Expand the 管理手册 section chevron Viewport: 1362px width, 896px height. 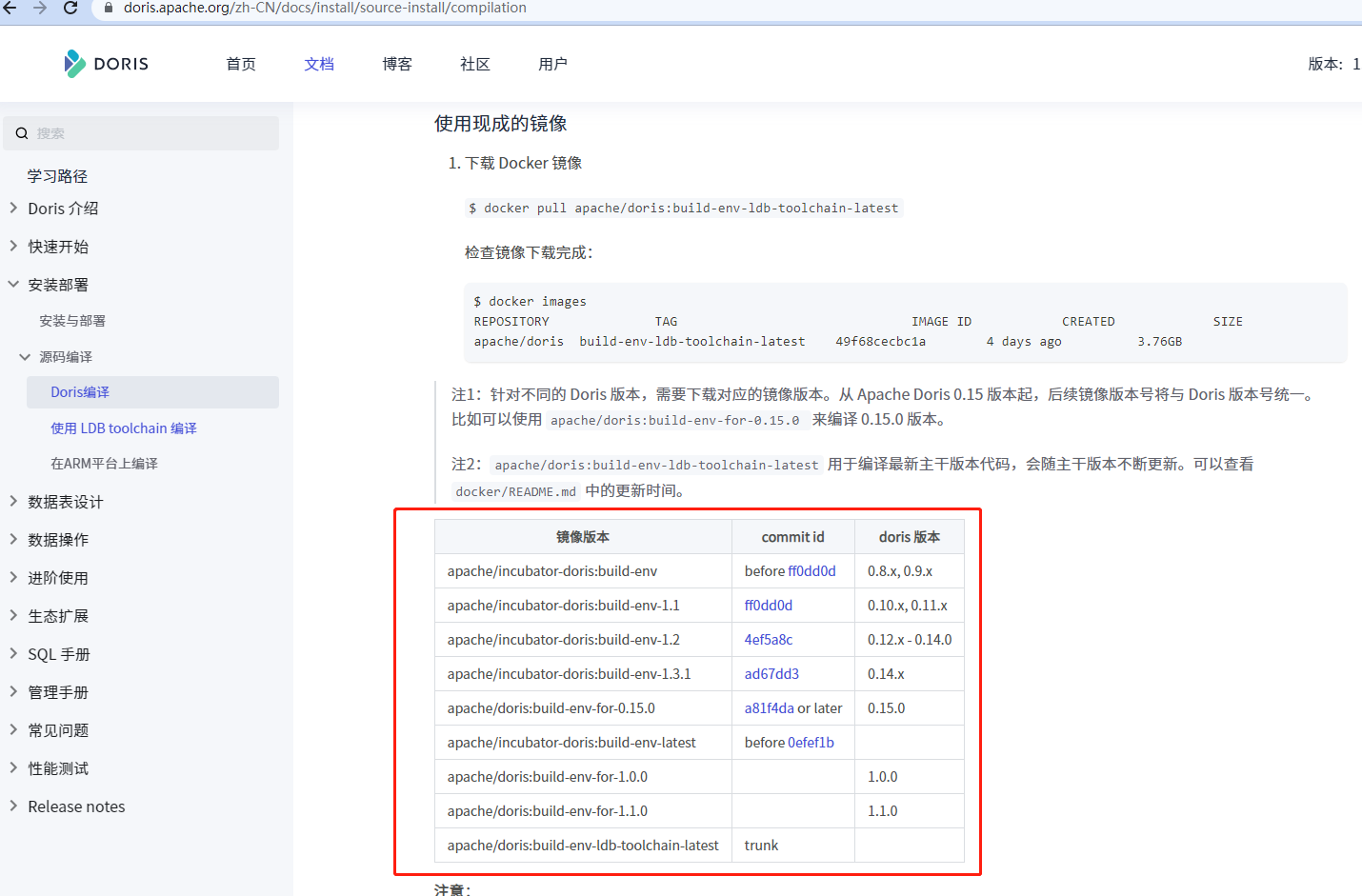tap(13, 691)
